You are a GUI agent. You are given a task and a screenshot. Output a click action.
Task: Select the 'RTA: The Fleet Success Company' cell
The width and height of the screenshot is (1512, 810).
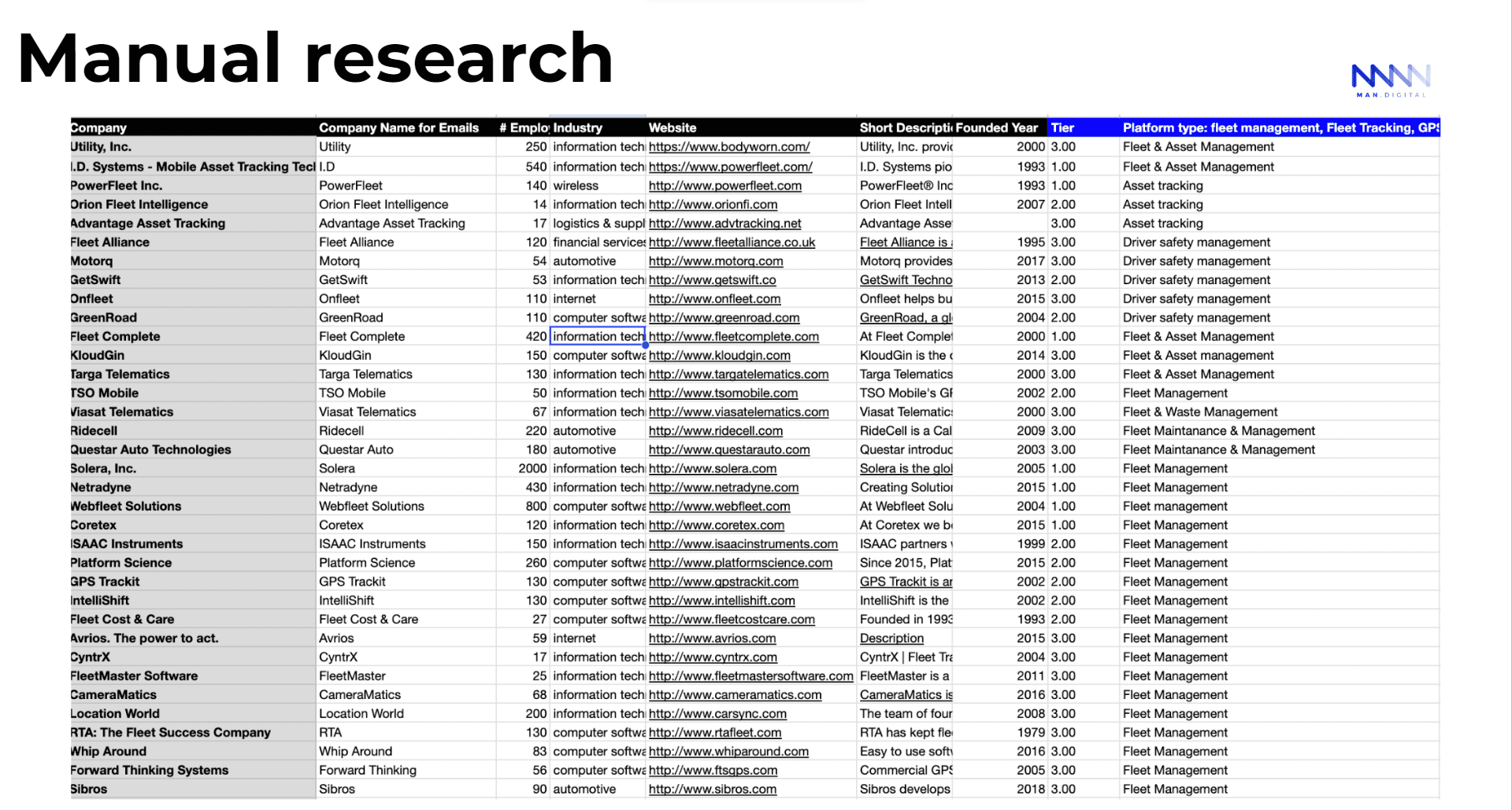pos(193,733)
